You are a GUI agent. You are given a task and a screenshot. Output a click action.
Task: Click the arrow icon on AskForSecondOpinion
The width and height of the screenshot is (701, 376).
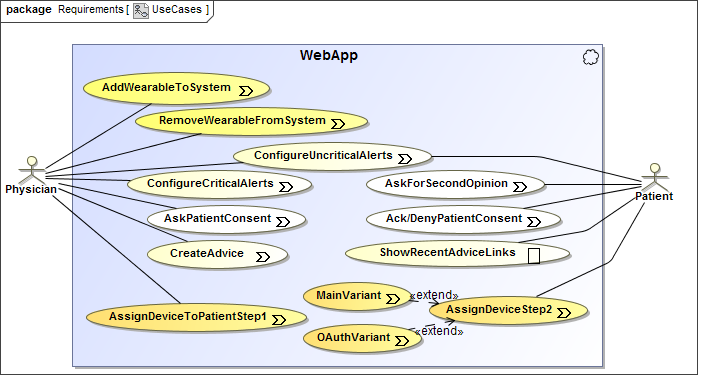519,187
